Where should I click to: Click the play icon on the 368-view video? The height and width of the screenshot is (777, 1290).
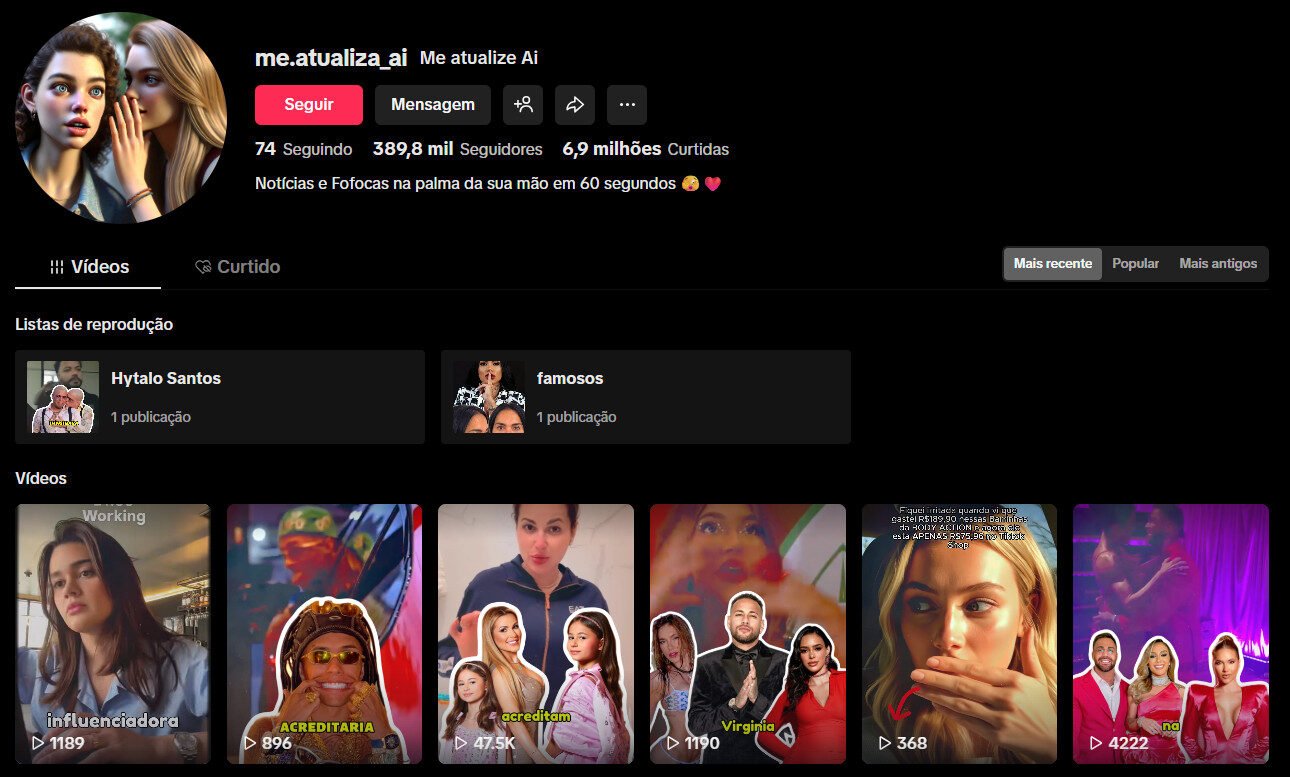tap(885, 743)
